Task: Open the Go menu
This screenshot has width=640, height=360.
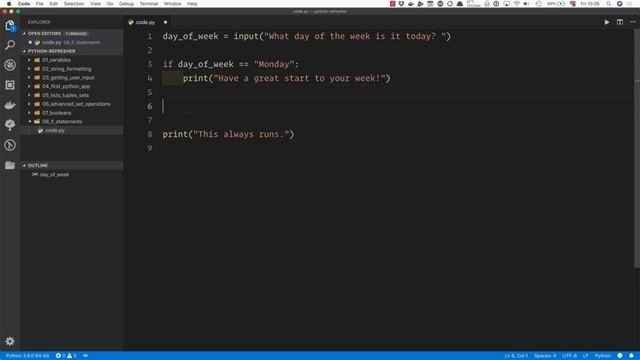Action: pos(110,4)
